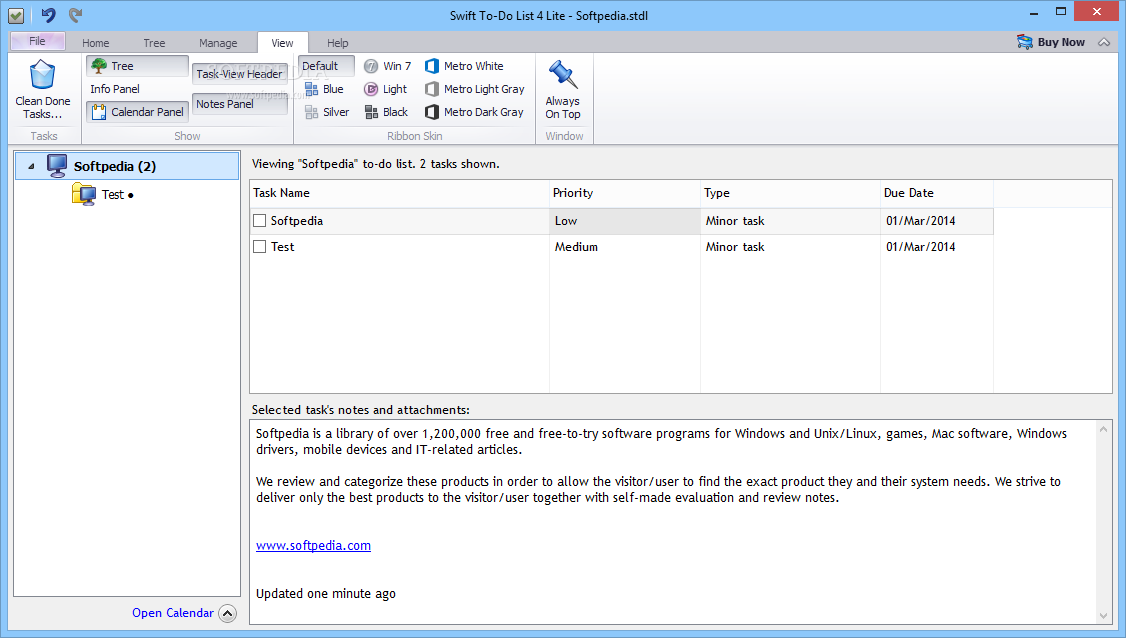Select the Test list in tree
Image resolution: width=1126 pixels, height=638 pixels.
tap(113, 195)
